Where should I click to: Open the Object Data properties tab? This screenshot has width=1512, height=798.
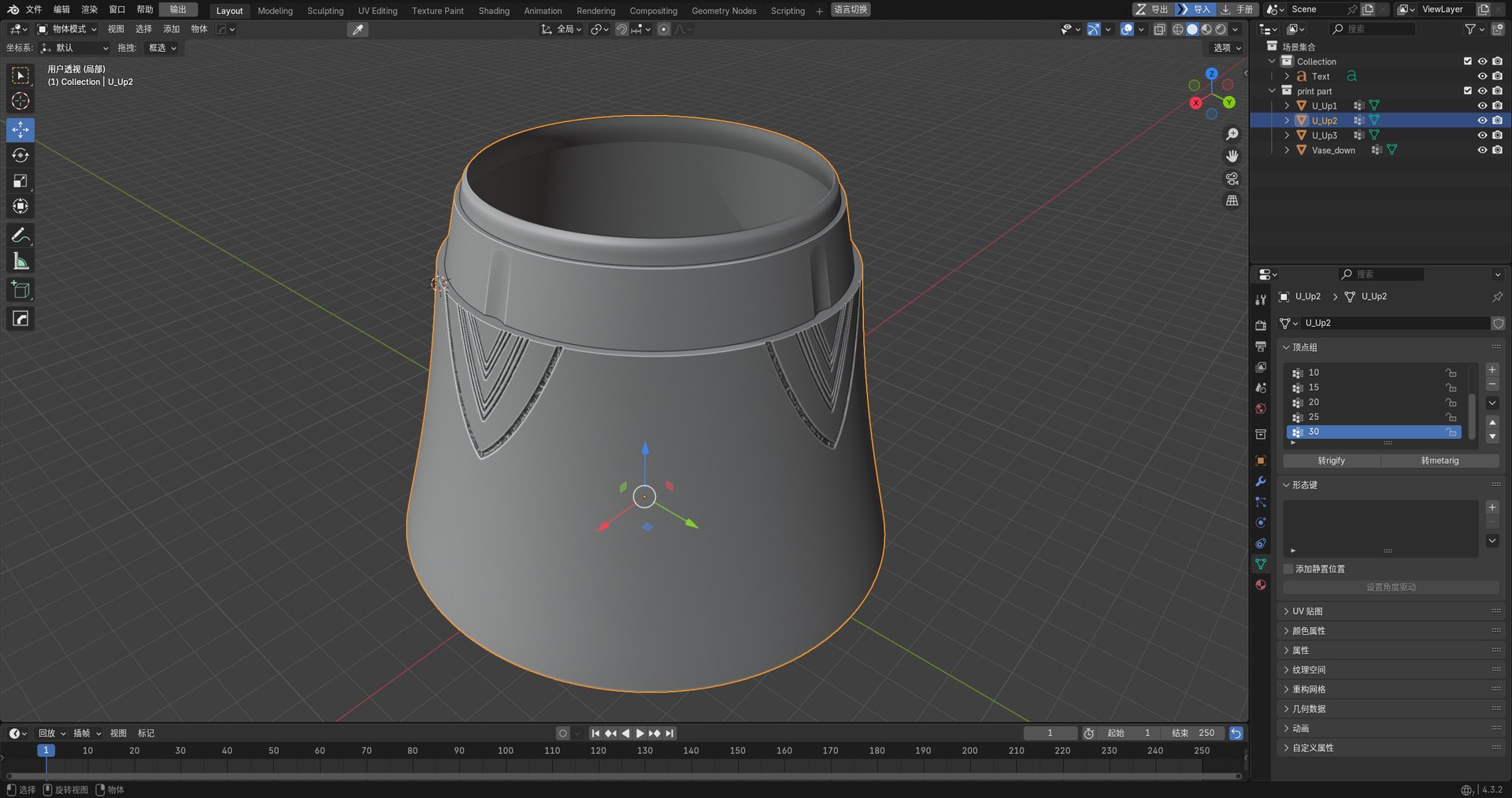pyautogui.click(x=1261, y=564)
